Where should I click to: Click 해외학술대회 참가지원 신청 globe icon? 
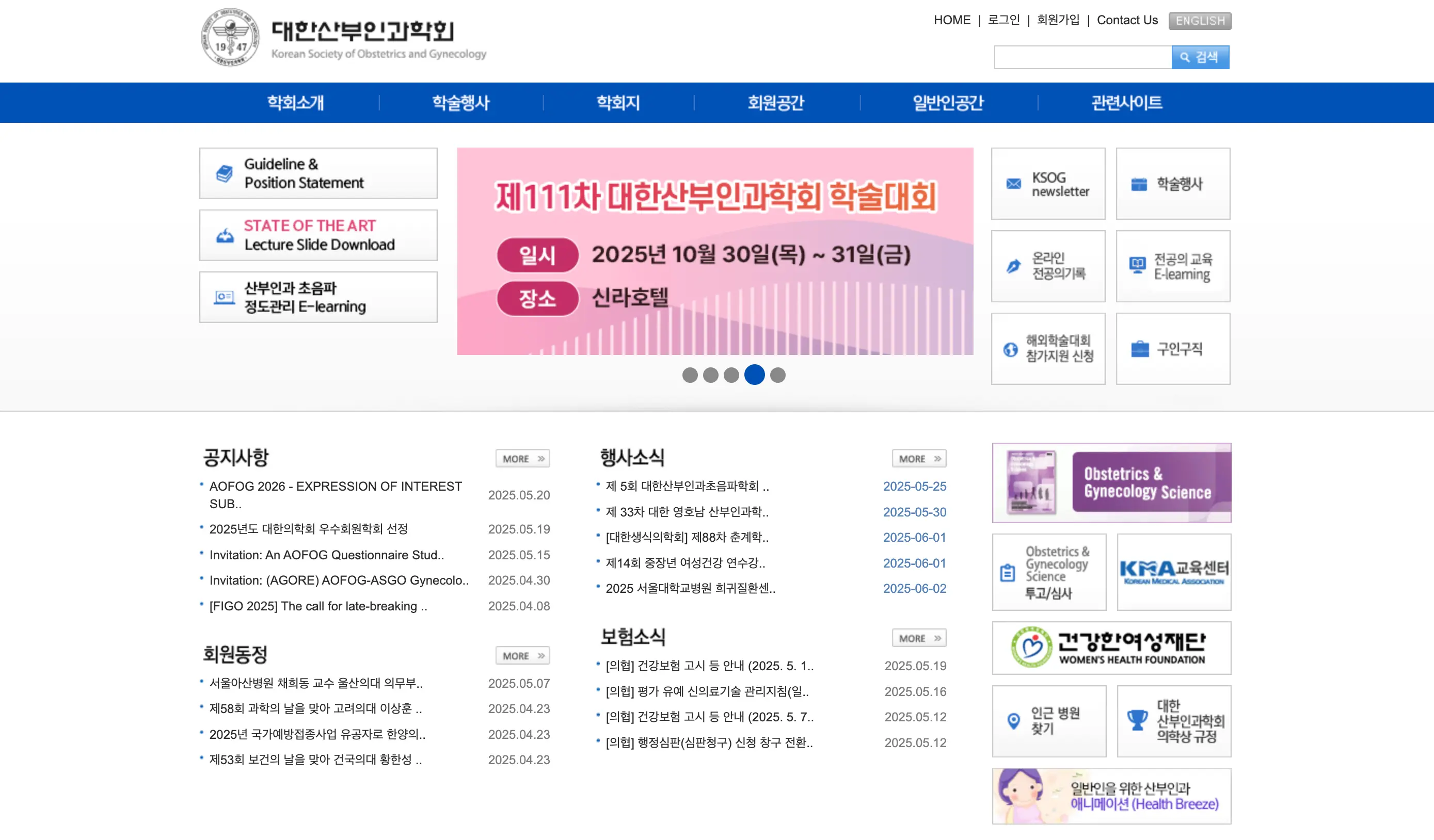click(x=1011, y=349)
